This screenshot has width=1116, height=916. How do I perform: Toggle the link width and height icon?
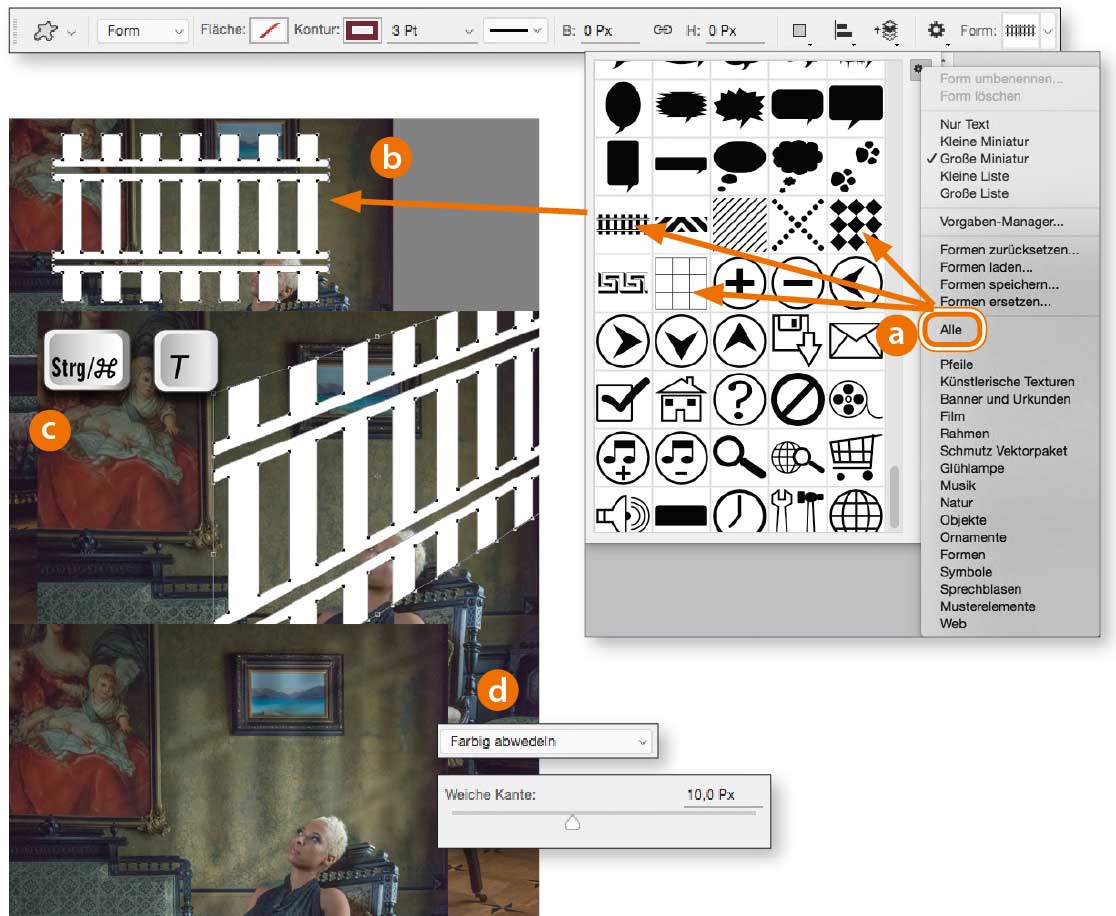662,30
